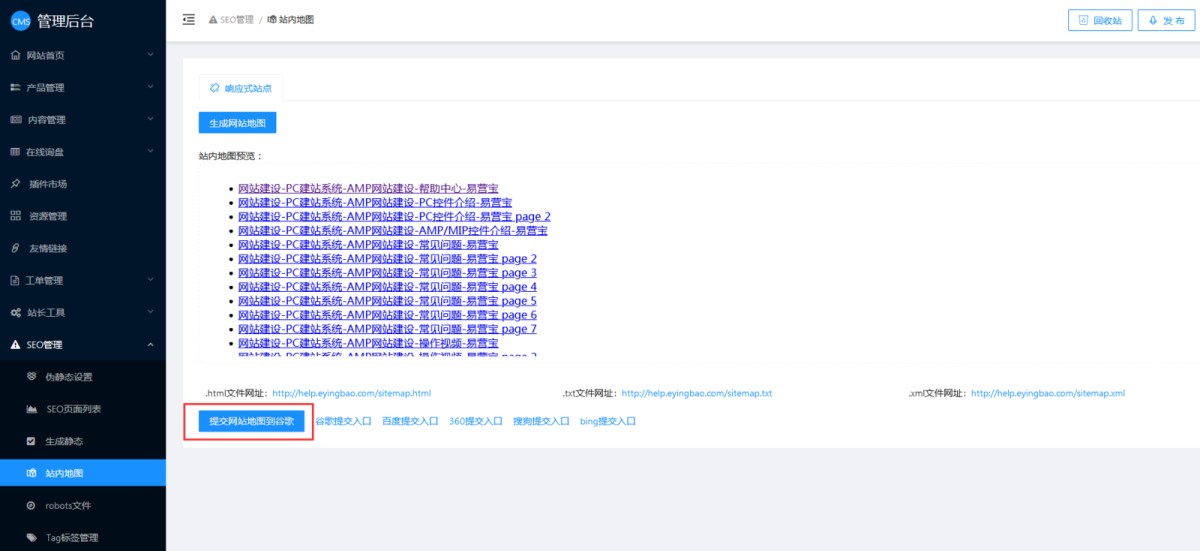Open the 百度提交入口 link
The height and width of the screenshot is (551, 1200).
410,422
